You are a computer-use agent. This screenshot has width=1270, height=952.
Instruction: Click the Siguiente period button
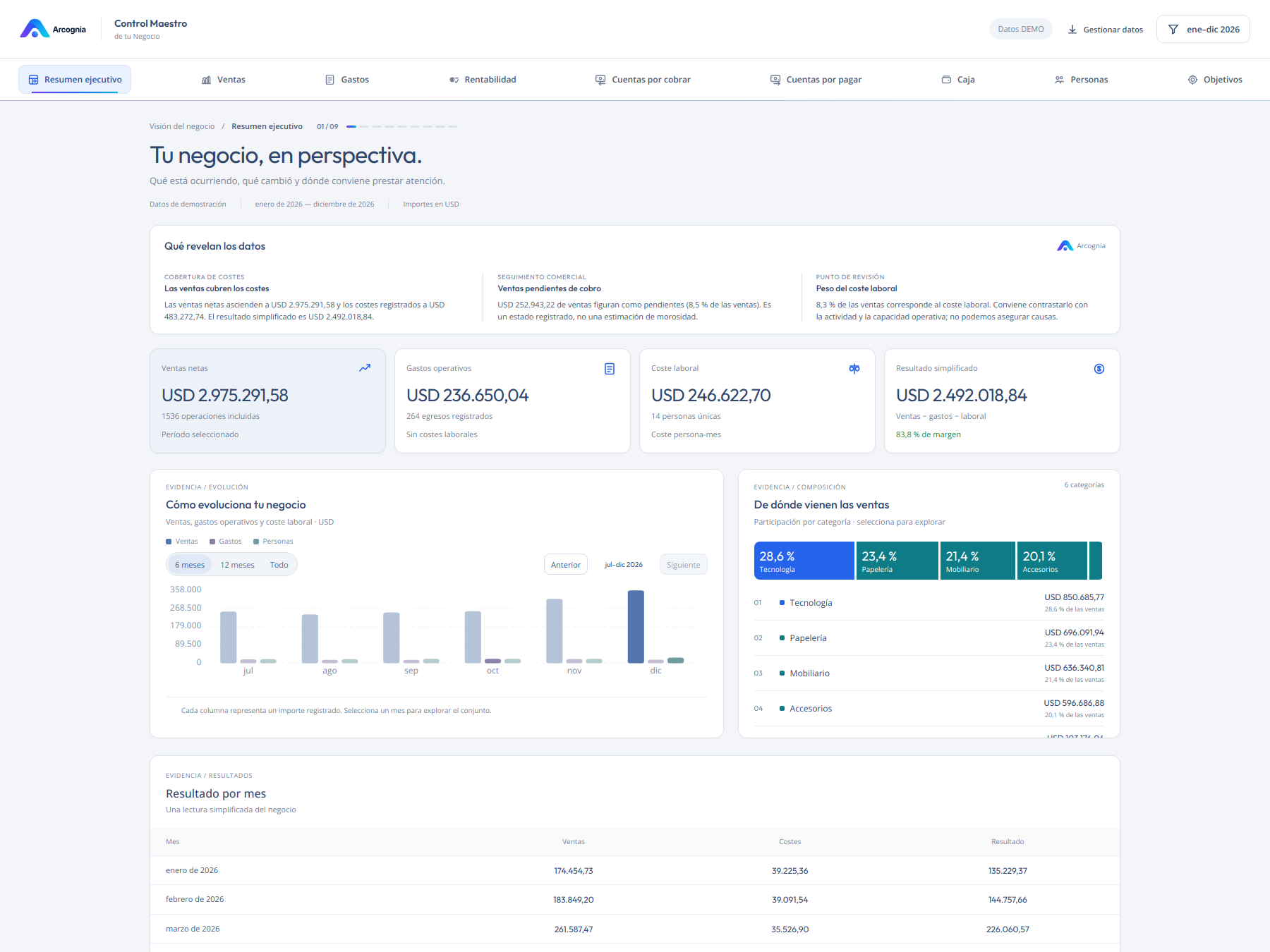click(x=684, y=565)
